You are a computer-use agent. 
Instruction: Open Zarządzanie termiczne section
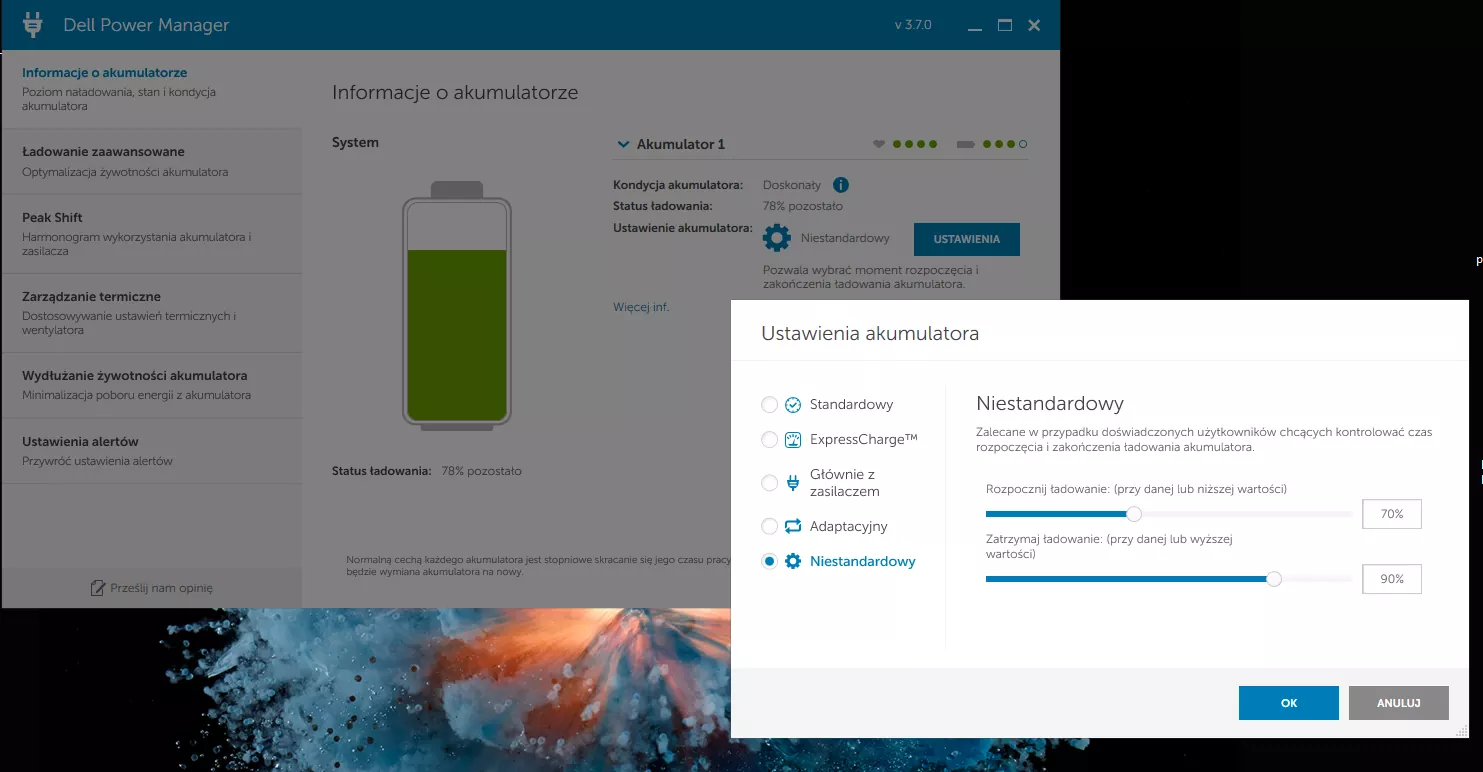click(x=151, y=313)
